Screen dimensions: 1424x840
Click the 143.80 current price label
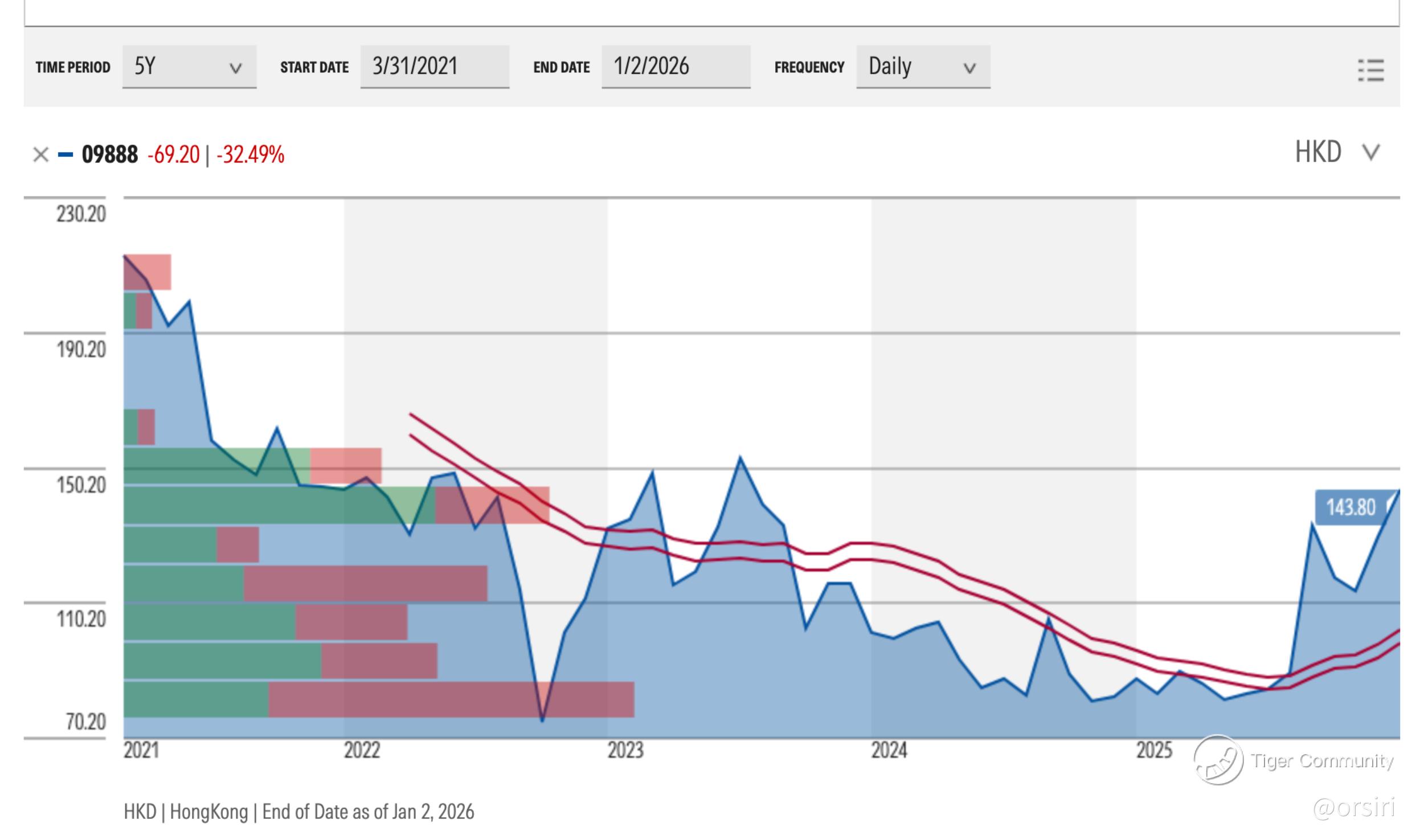tap(1350, 507)
